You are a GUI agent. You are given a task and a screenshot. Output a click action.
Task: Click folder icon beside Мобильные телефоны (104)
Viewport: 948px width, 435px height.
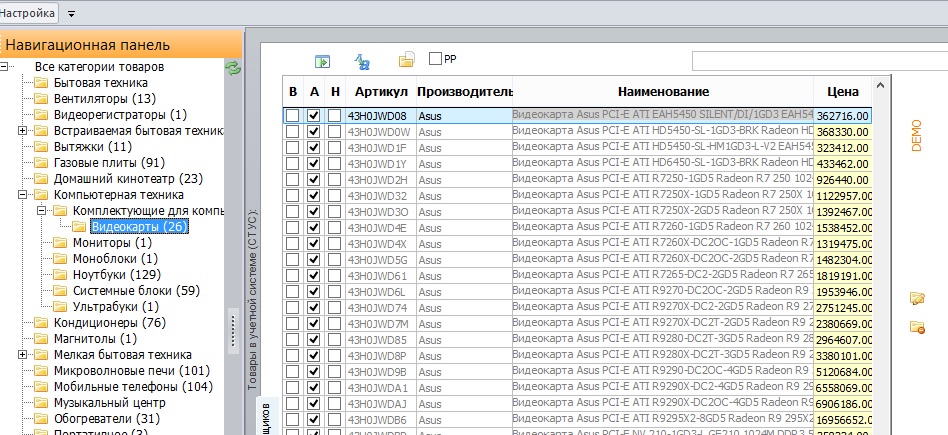click(x=41, y=387)
